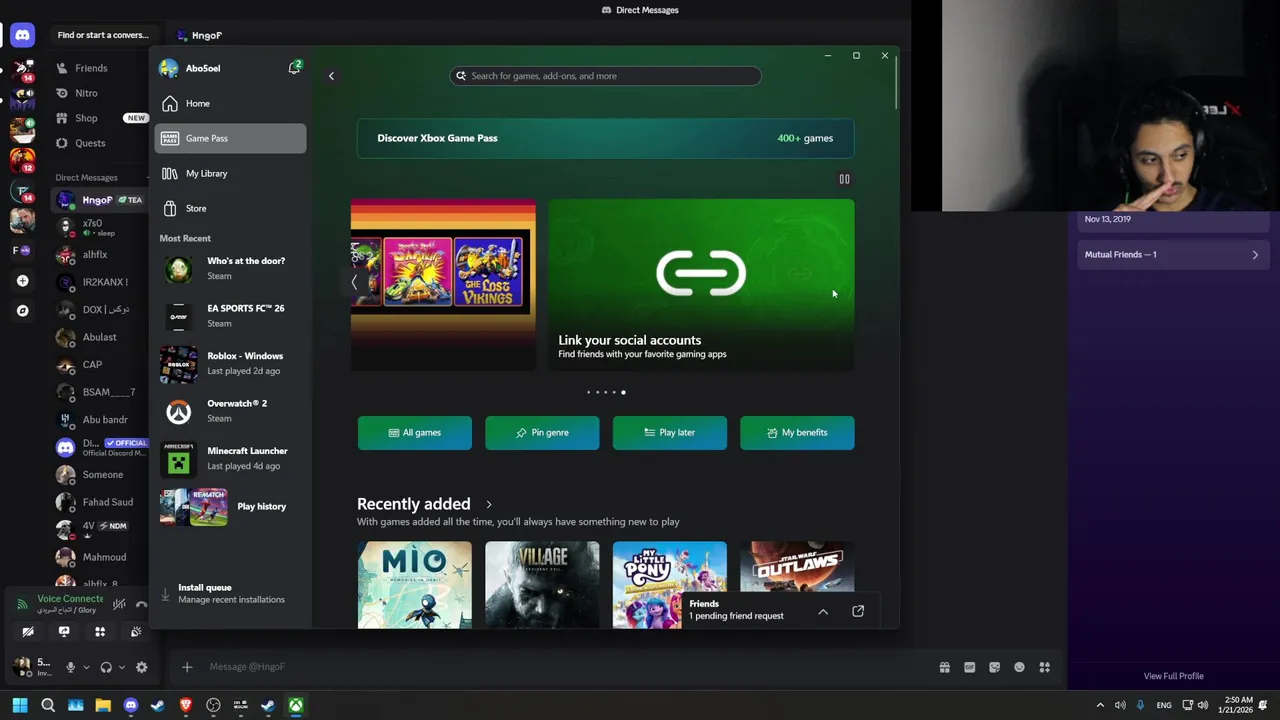Image resolution: width=1280 pixels, height=720 pixels.
Task: Expand Recently added section chevron
Action: (x=488, y=504)
